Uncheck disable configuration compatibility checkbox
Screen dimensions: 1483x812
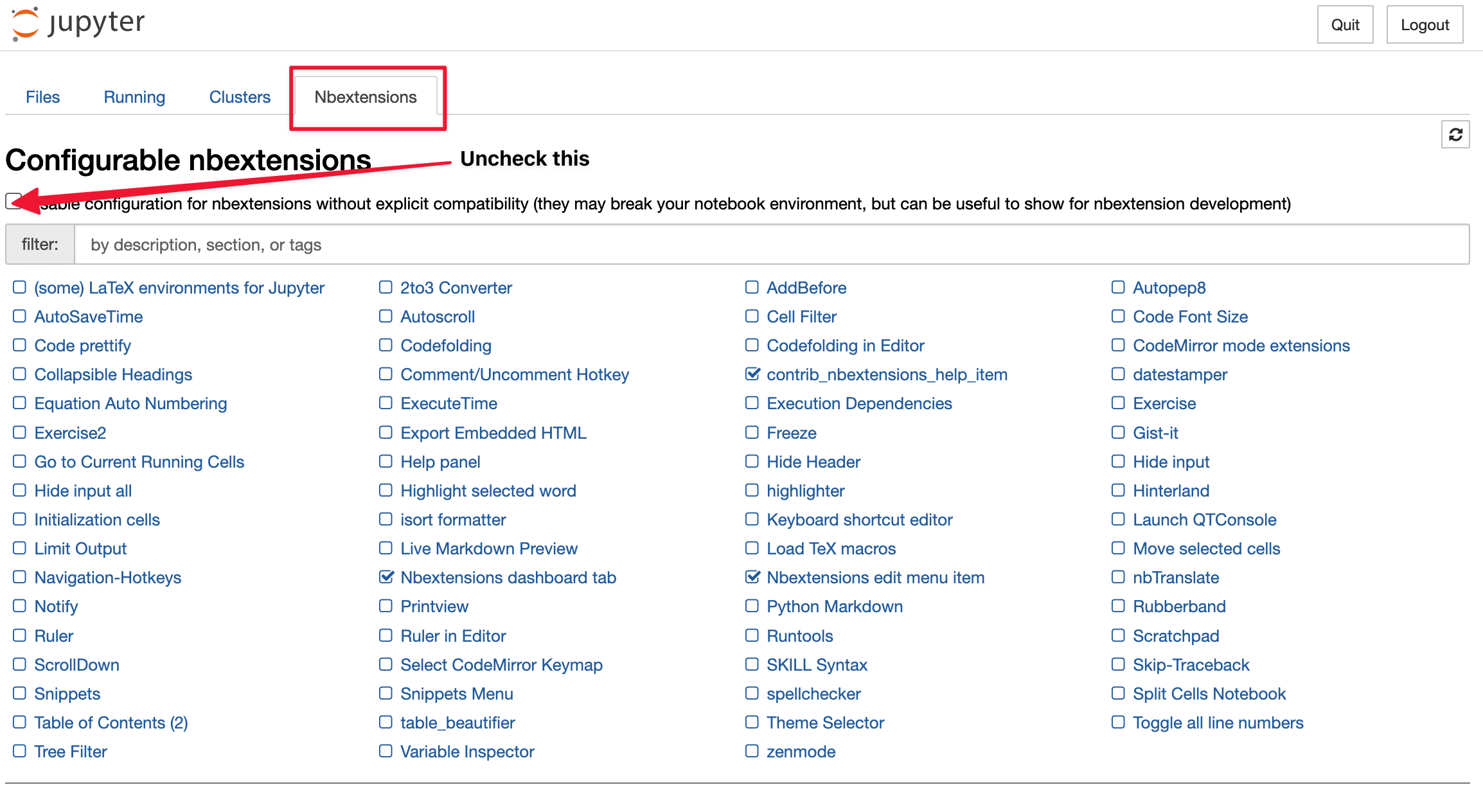point(13,201)
